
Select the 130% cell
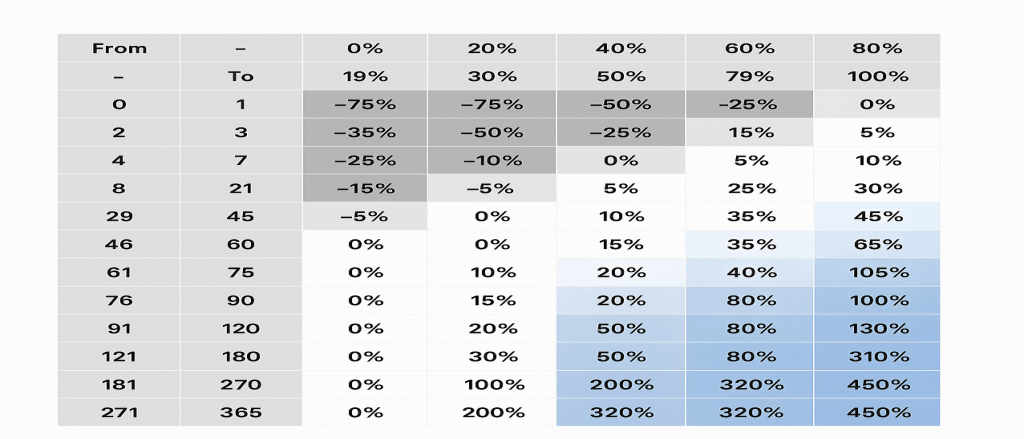877,328
